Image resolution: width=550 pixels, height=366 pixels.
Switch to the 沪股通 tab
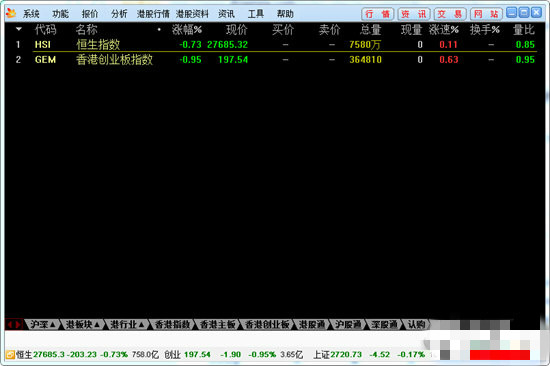point(348,325)
